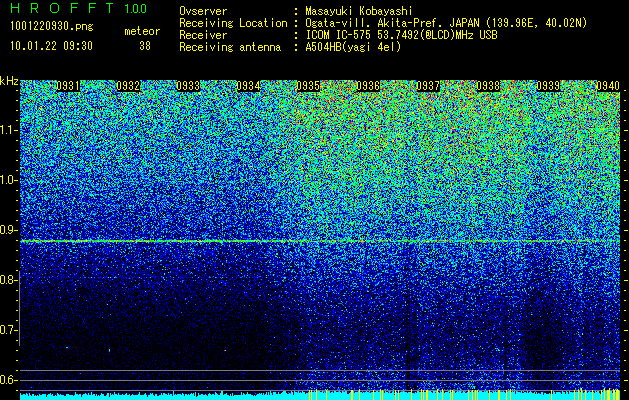The height and width of the screenshot is (400, 629).
Task: Click the 1.1 kHz axis label
Action: tap(8, 130)
